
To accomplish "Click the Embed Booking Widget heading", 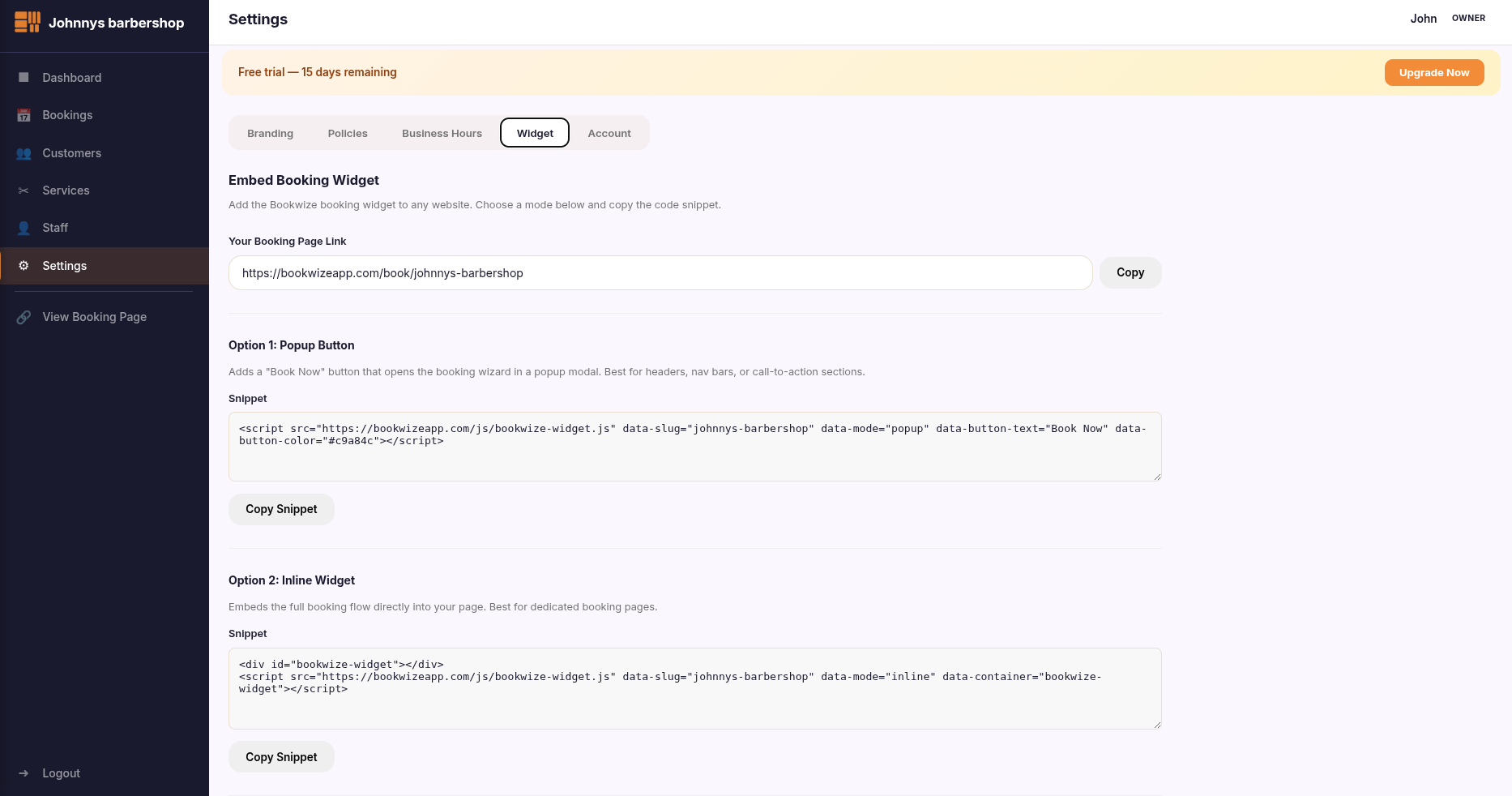I will point(304,180).
